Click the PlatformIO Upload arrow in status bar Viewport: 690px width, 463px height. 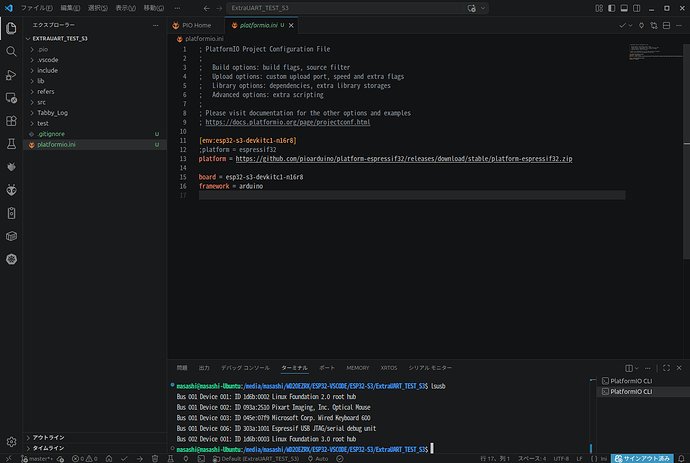(139, 459)
